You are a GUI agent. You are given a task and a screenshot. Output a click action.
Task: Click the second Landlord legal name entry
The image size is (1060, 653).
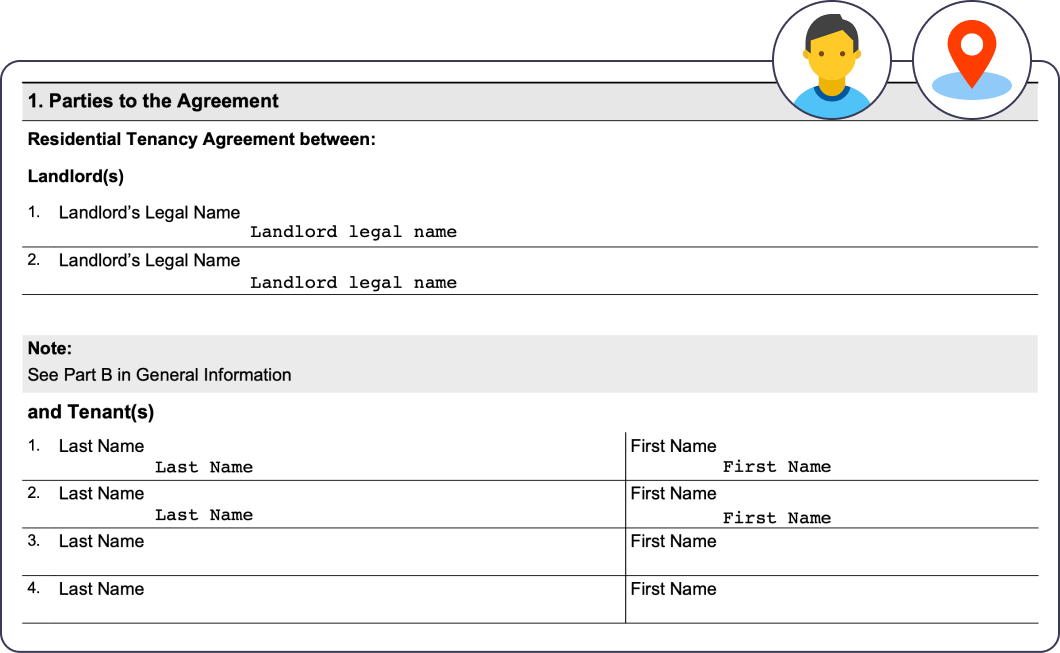coord(352,282)
